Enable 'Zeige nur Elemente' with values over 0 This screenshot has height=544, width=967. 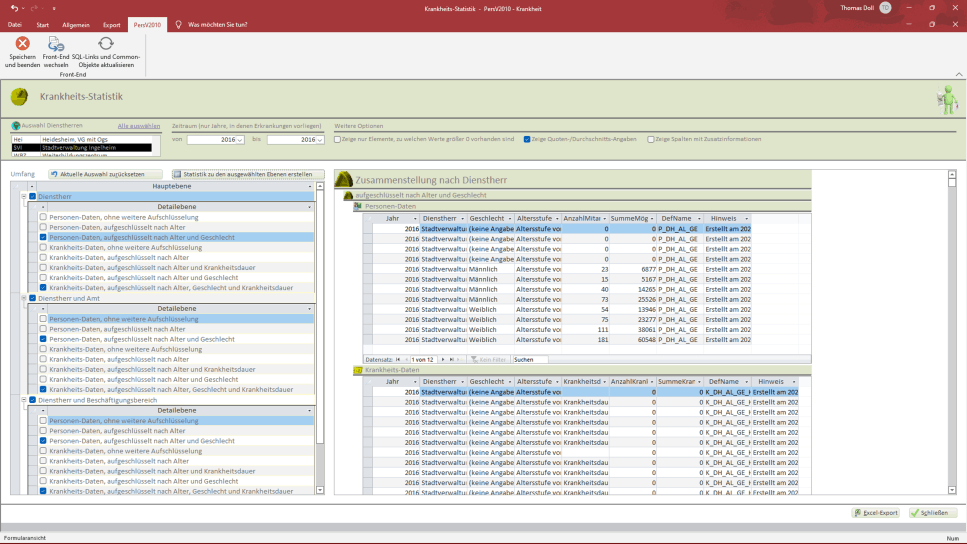coord(337,139)
